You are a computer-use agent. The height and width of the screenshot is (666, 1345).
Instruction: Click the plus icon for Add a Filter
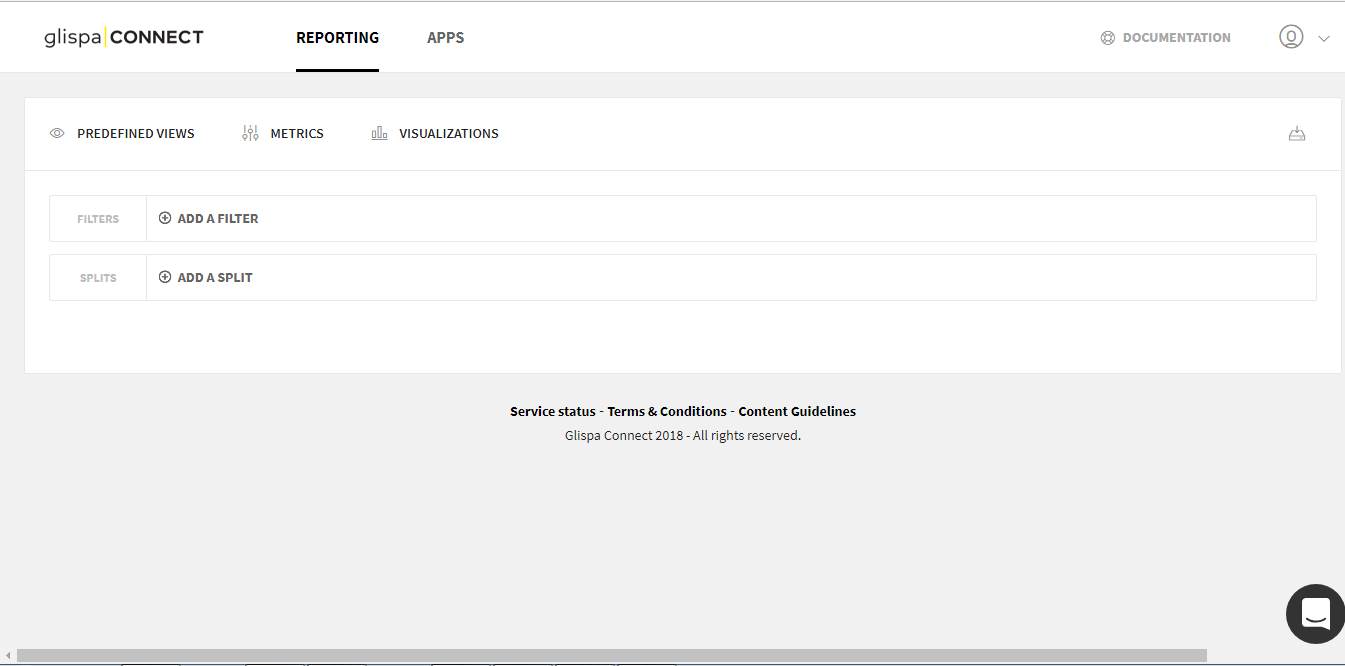tap(165, 218)
